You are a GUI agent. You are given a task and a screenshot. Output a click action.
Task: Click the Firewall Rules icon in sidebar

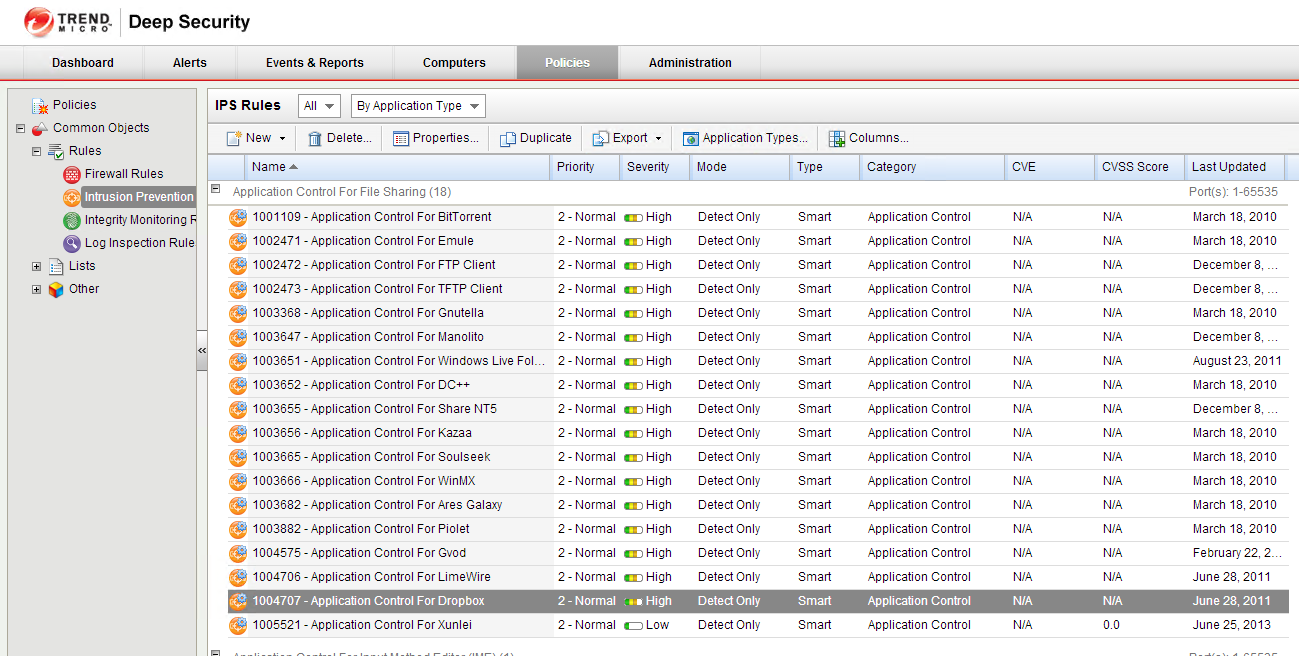click(x=72, y=174)
